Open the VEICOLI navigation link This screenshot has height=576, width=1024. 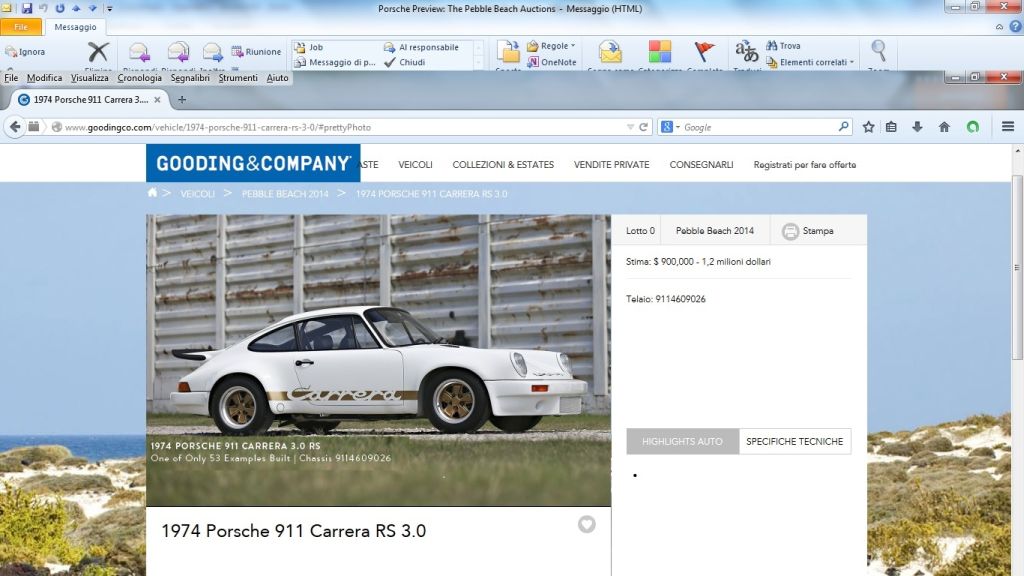pos(415,165)
